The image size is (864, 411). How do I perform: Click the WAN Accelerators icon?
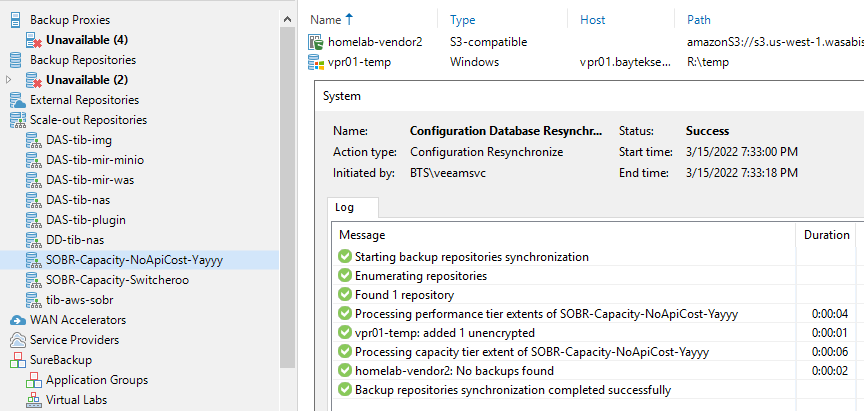[18, 320]
